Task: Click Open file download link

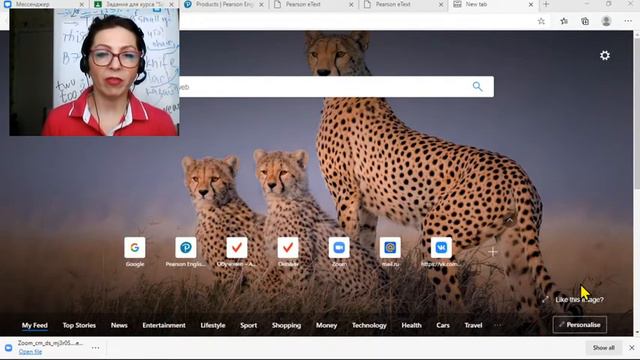Action: coord(30,352)
